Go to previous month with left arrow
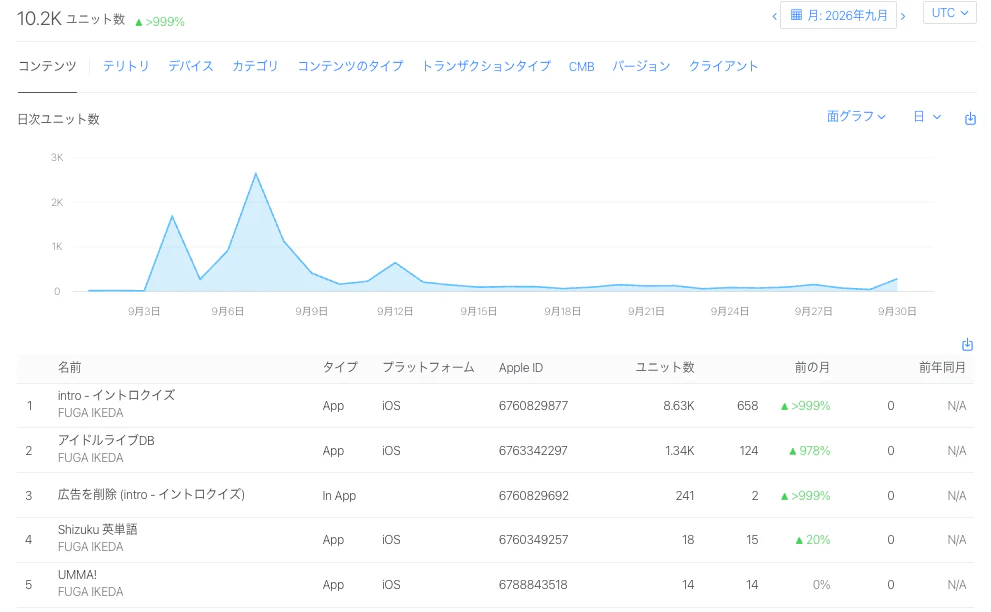 pos(774,16)
